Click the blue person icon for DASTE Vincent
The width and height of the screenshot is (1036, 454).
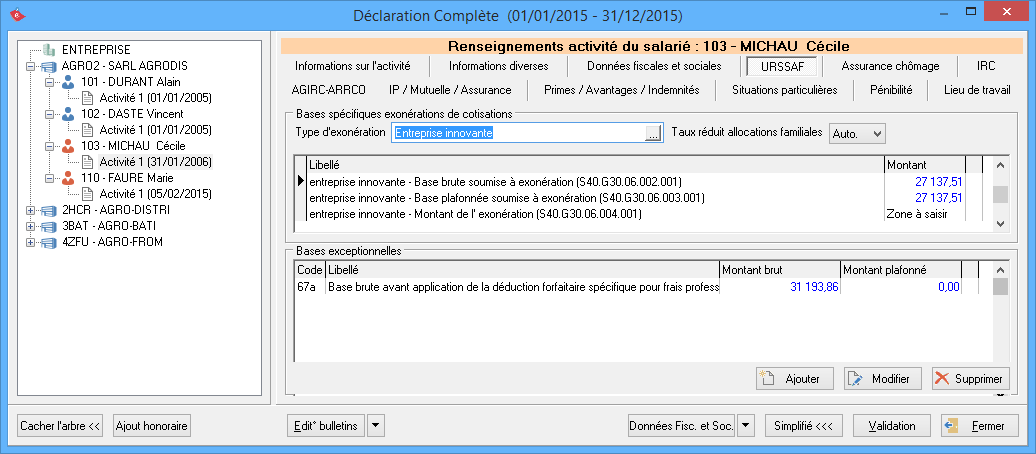tap(67, 114)
